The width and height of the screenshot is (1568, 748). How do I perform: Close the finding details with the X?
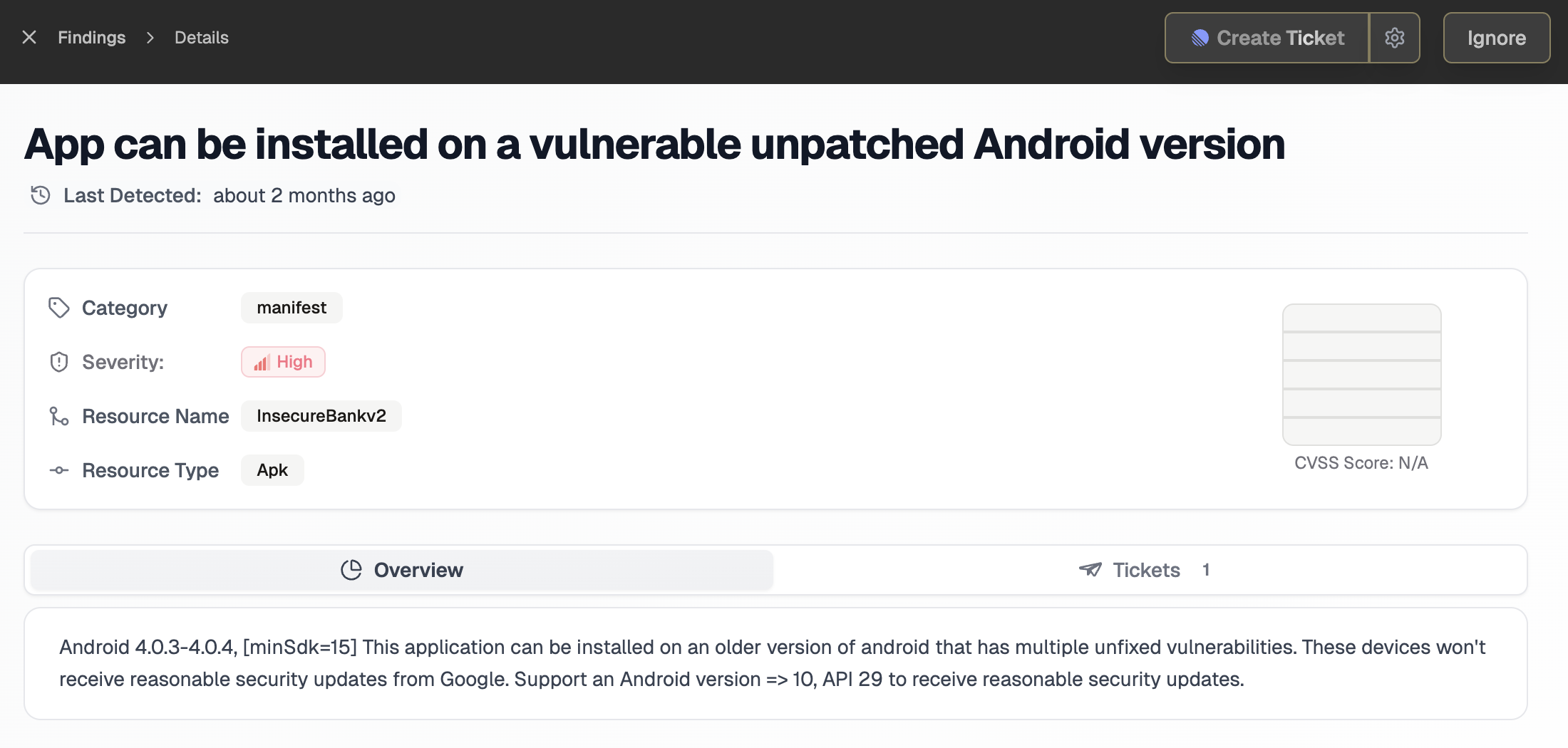click(x=29, y=37)
